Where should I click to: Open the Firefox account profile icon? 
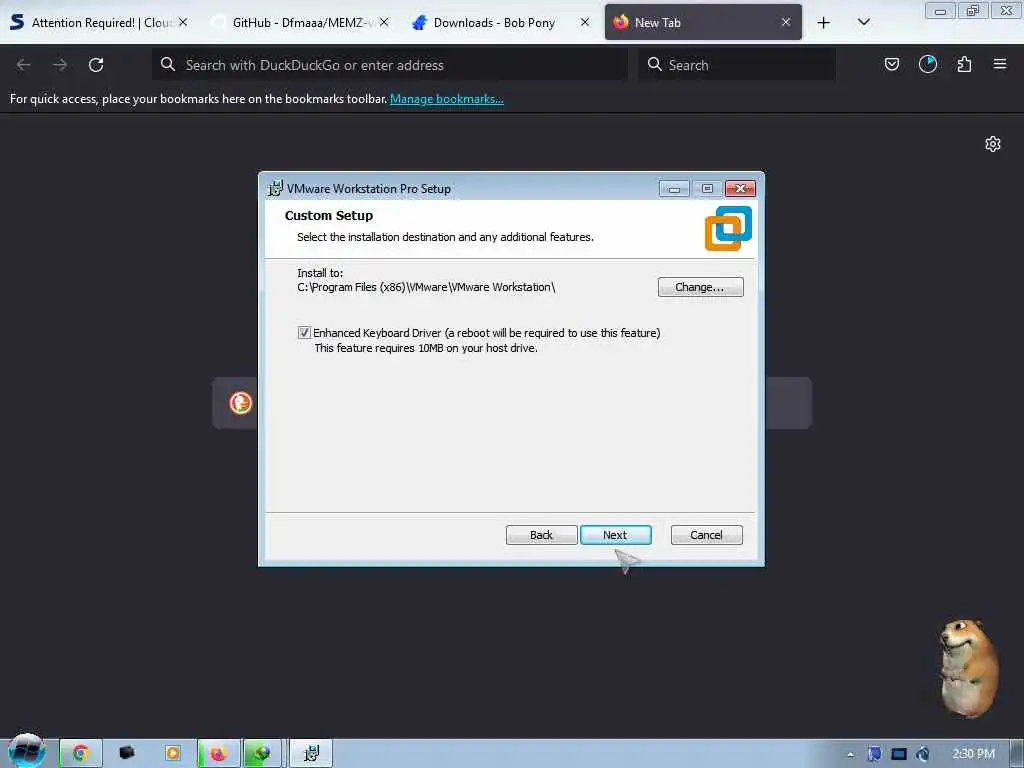(928, 64)
